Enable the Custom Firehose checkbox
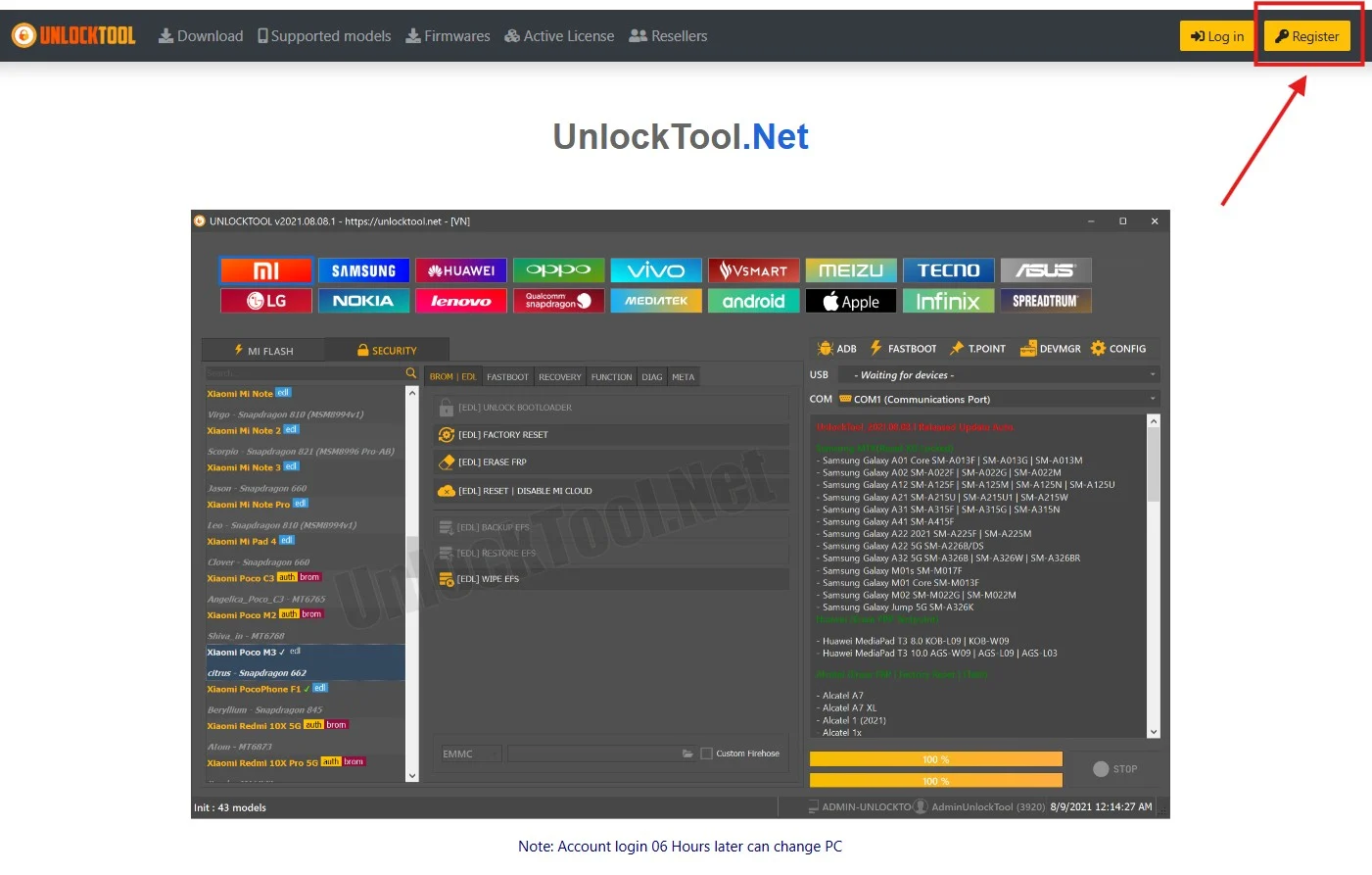The width and height of the screenshot is (1372, 875). point(706,753)
